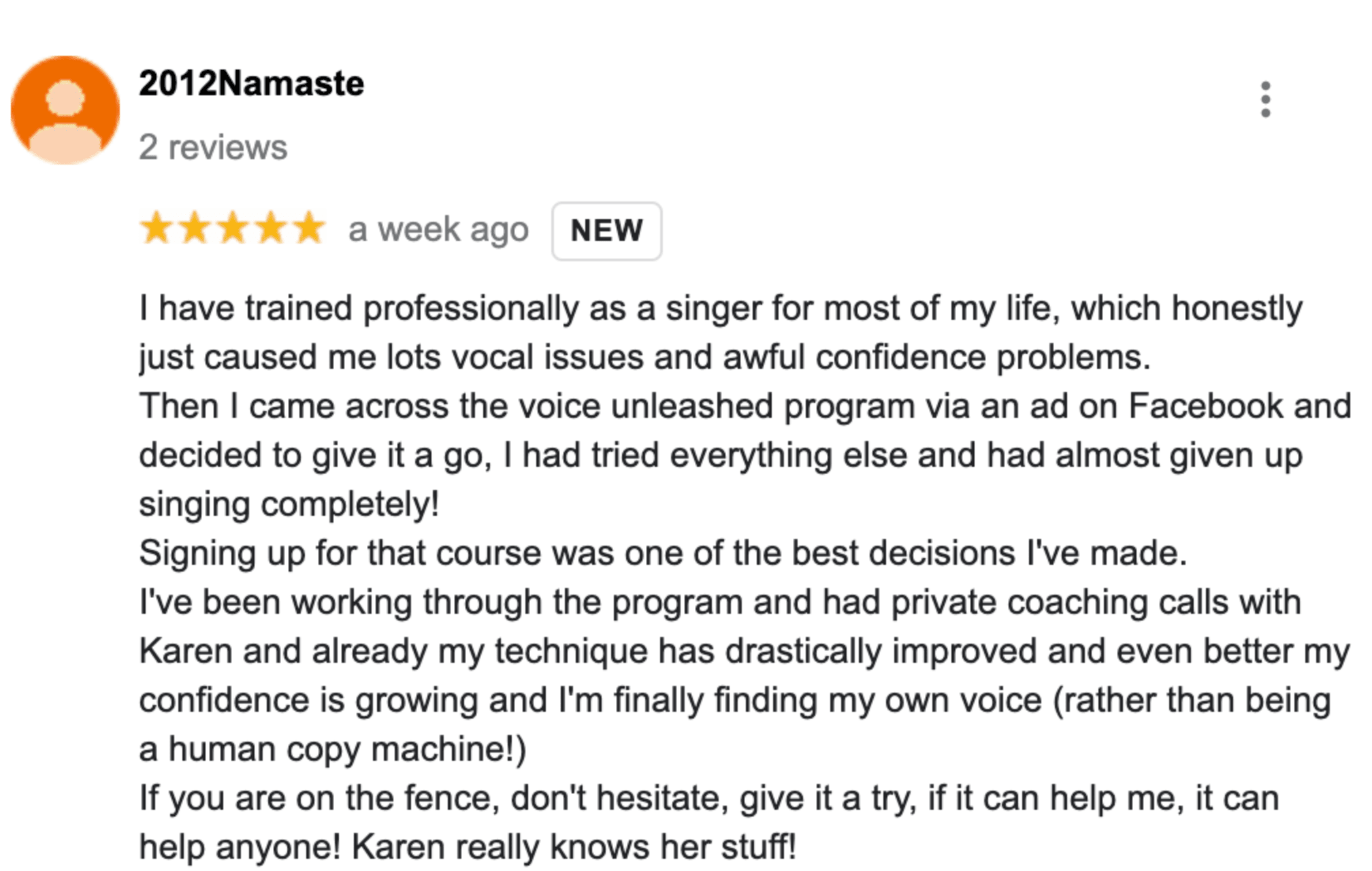
Task: Click the "2 reviews" count text
Action: click(x=213, y=147)
